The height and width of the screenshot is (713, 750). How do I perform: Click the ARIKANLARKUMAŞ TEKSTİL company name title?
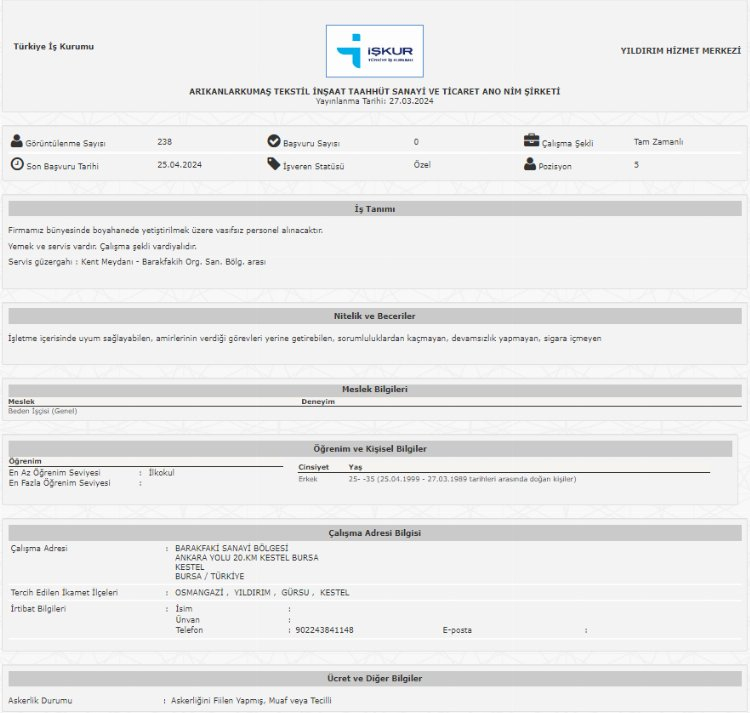click(375, 91)
